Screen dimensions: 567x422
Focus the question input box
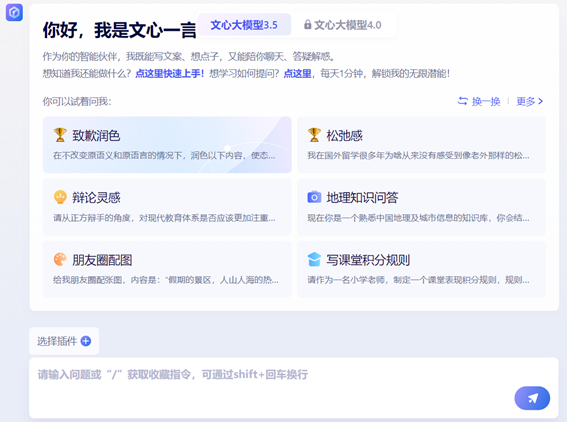click(294, 388)
